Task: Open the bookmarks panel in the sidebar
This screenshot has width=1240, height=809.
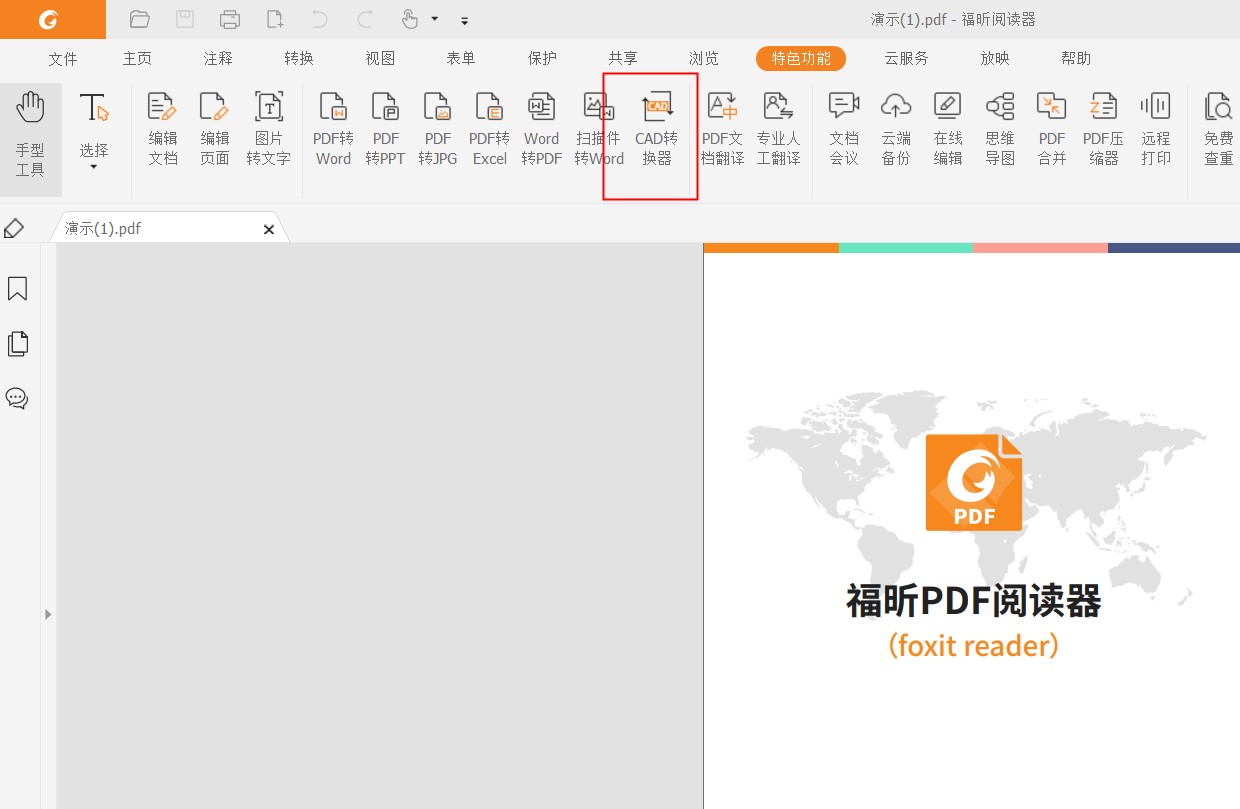Action: pyautogui.click(x=17, y=289)
